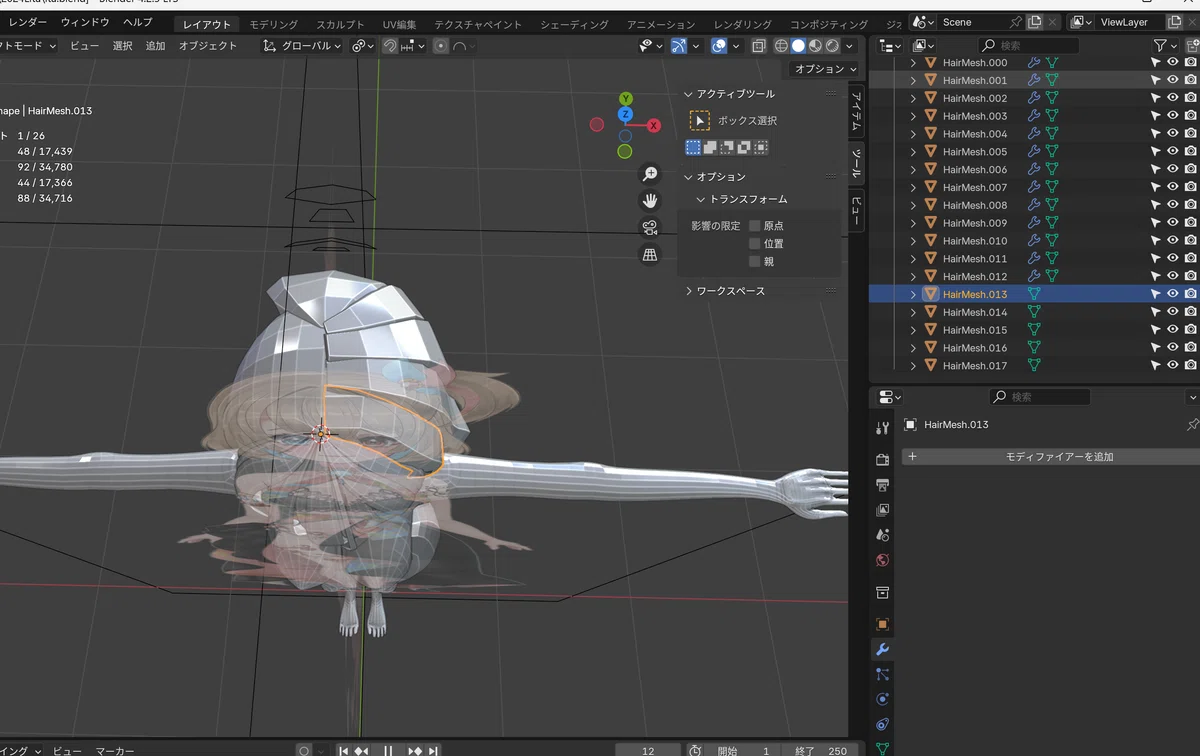The image size is (1200, 756).
Task: Open the Object Data mesh properties tab
Action: coord(882,747)
